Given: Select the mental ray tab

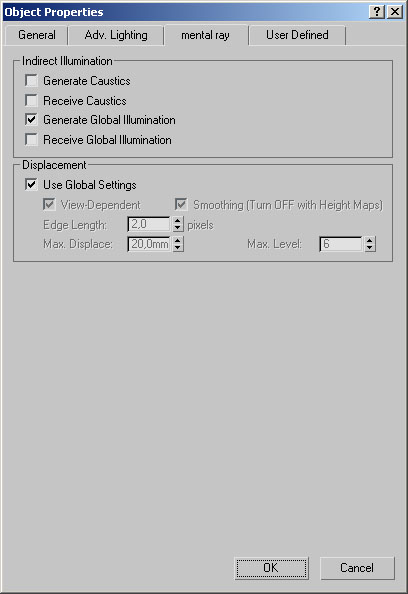Looking at the screenshot, I should 205,35.
